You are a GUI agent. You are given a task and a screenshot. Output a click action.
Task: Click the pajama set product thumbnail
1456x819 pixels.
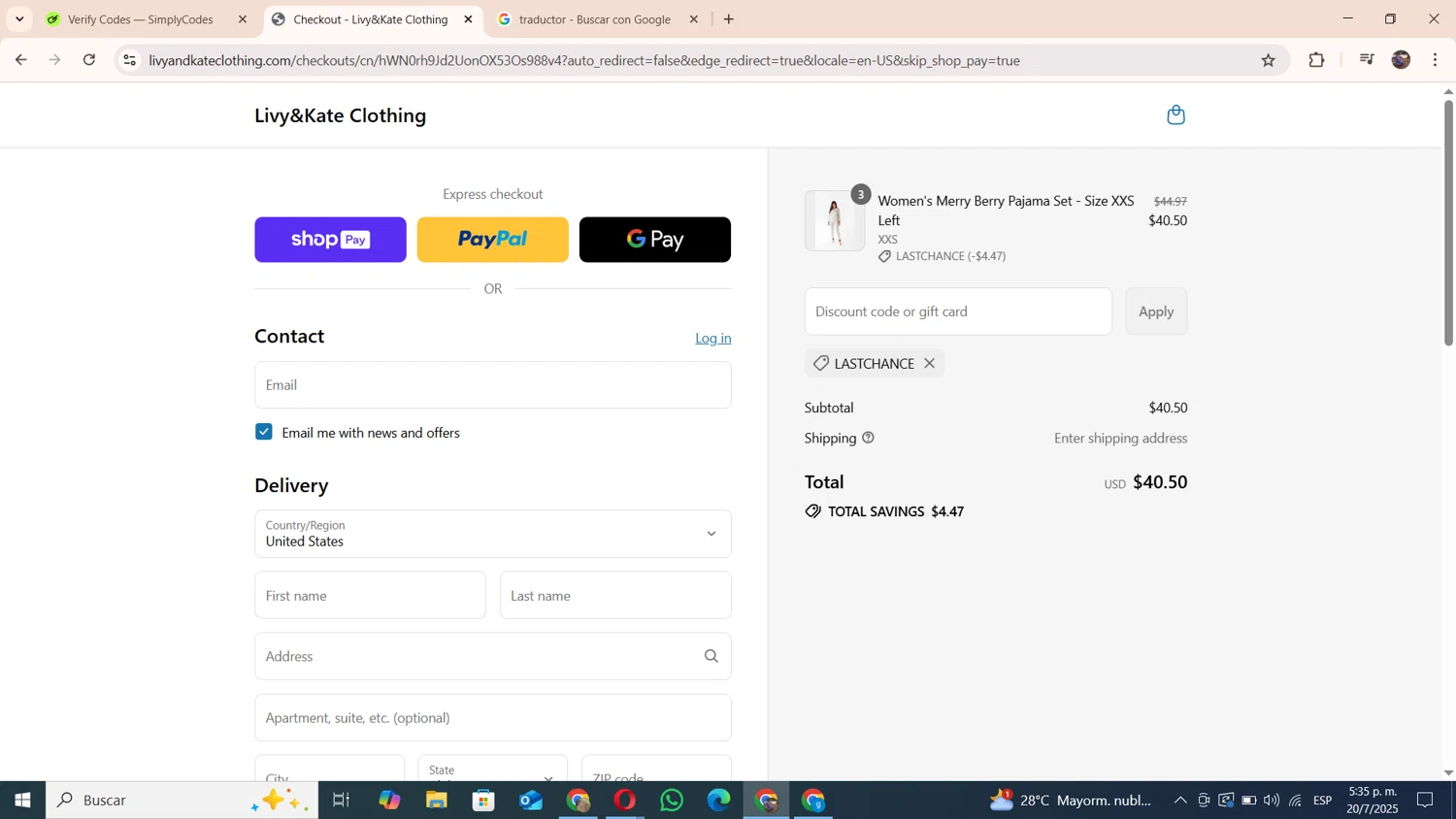click(835, 221)
